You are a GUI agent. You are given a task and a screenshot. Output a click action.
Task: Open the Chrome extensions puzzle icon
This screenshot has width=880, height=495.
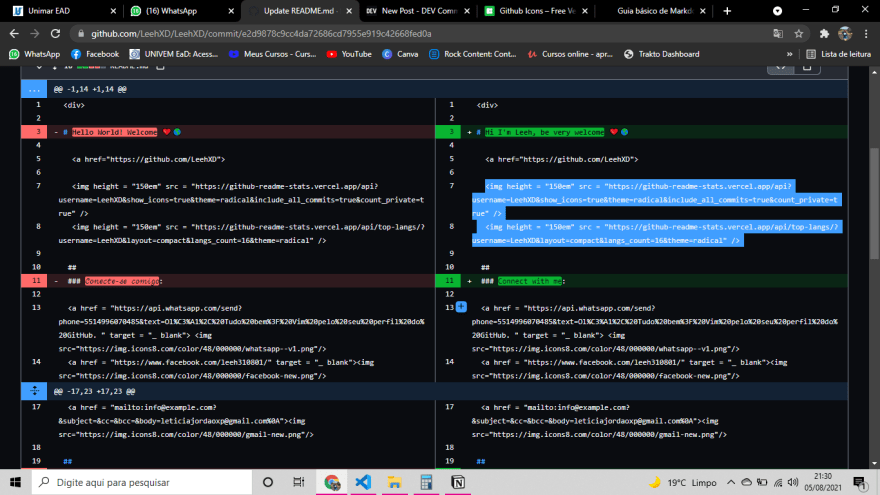[824, 34]
